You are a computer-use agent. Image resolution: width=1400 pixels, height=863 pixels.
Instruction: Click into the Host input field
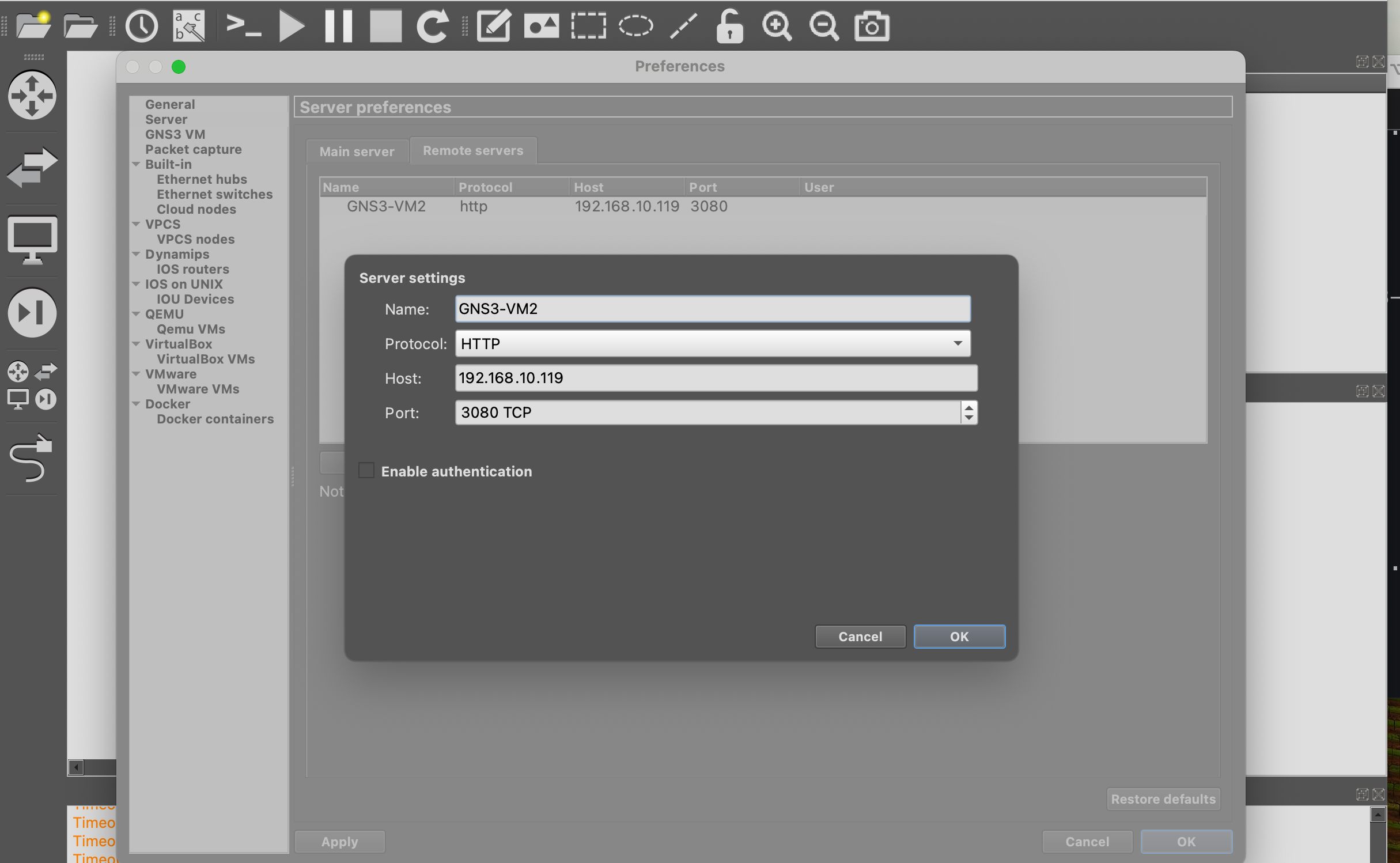point(715,378)
